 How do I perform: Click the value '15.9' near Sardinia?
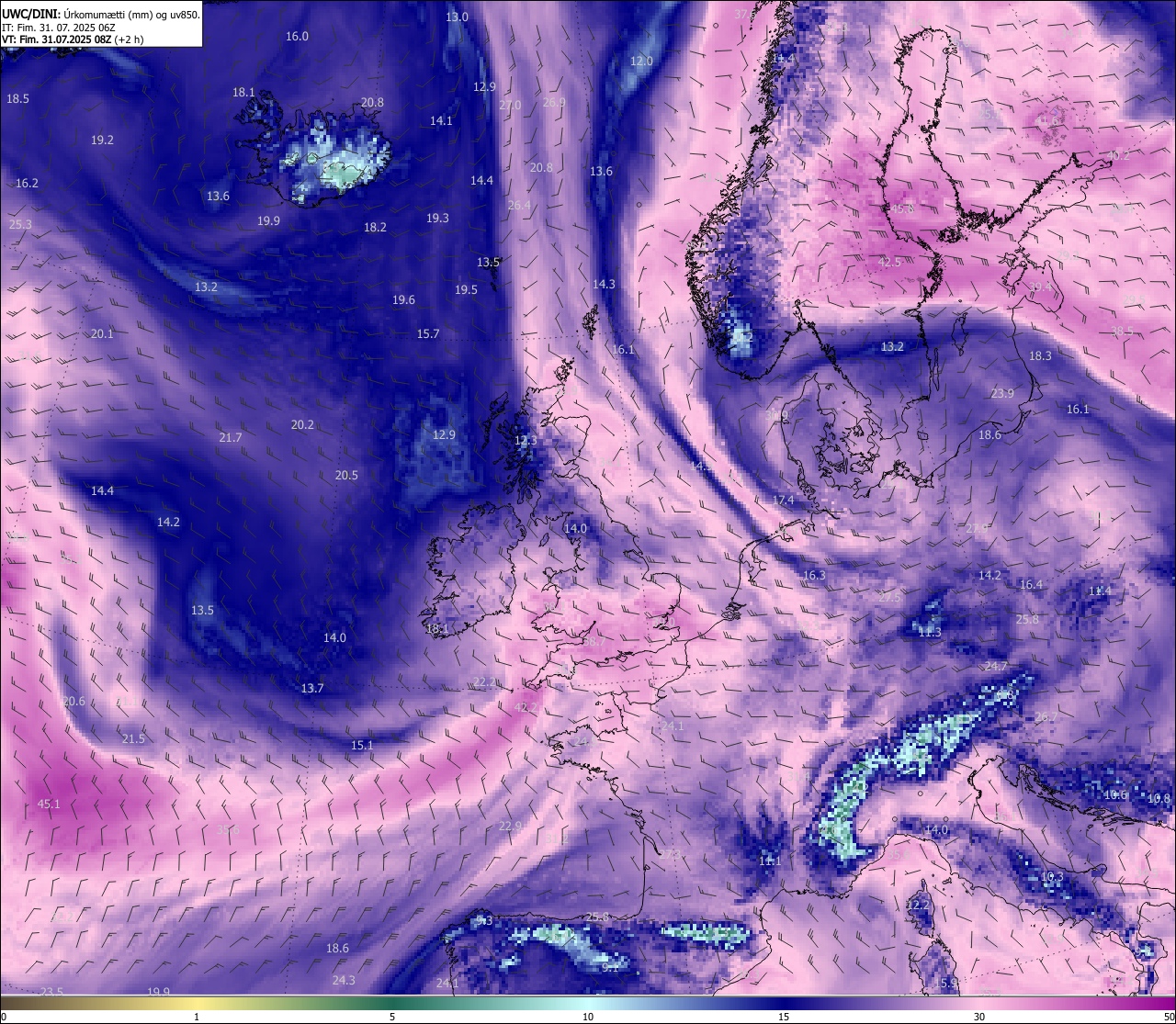pos(945,983)
